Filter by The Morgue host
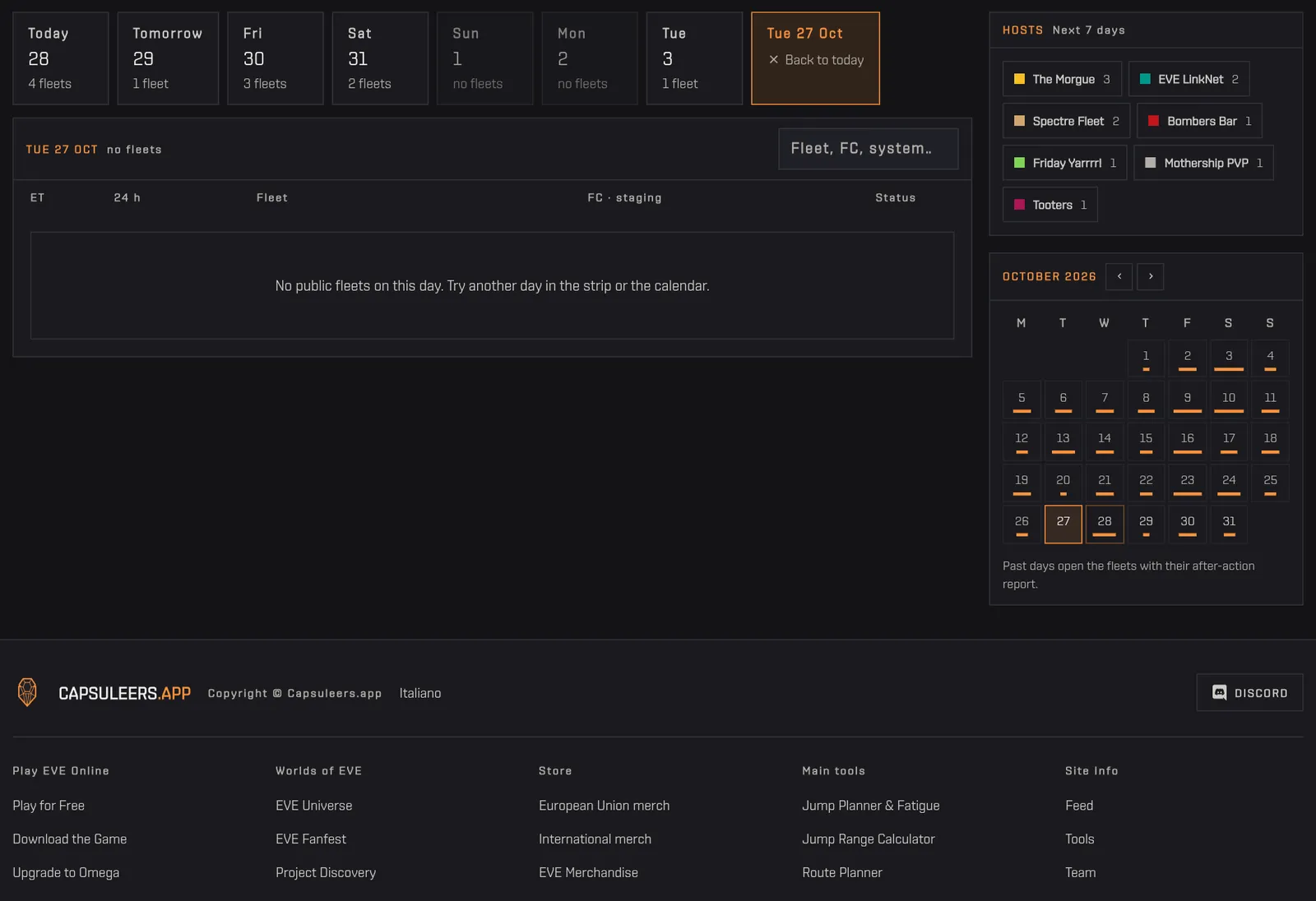 point(1063,79)
